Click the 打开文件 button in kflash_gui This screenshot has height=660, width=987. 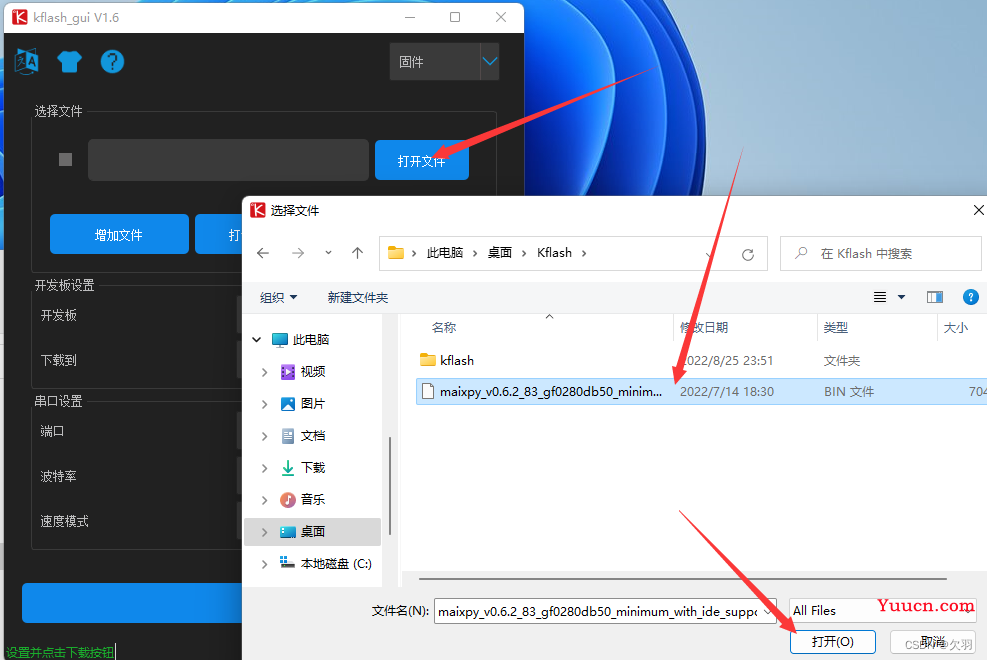pyautogui.click(x=422, y=160)
